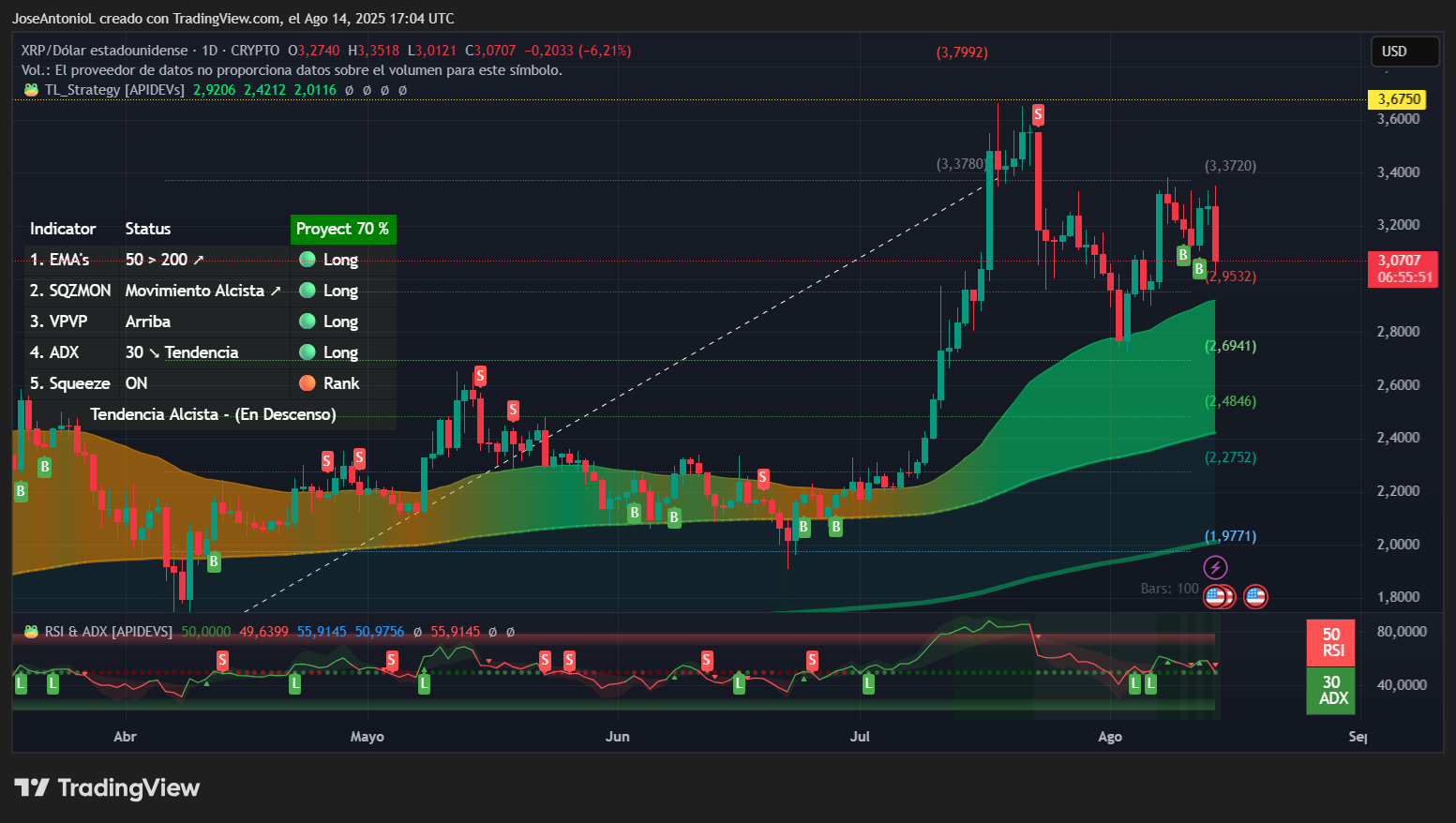Viewport: 1456px width, 823px height.
Task: Toggle the EMA's Long status indicator
Action: coord(307,260)
